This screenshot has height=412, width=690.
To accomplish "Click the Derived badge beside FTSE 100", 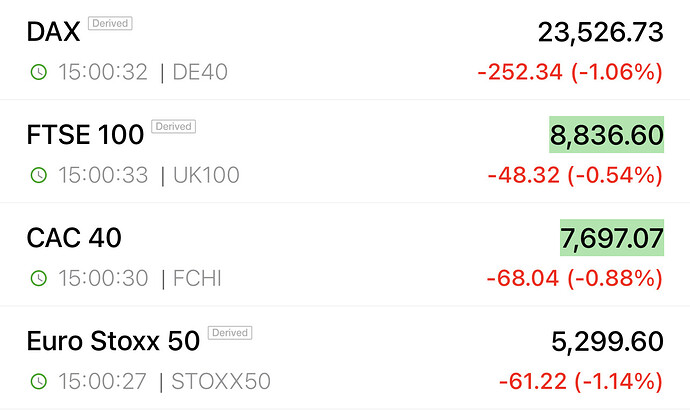I will (x=173, y=126).
